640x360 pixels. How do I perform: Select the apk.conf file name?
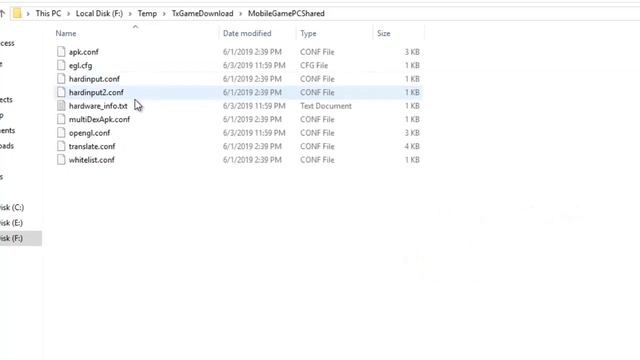pyautogui.click(x=84, y=52)
